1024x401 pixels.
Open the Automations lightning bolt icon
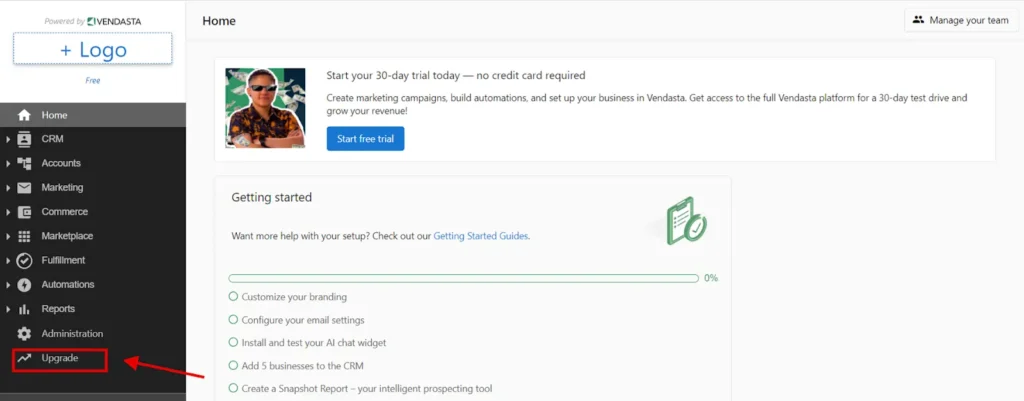pos(24,285)
